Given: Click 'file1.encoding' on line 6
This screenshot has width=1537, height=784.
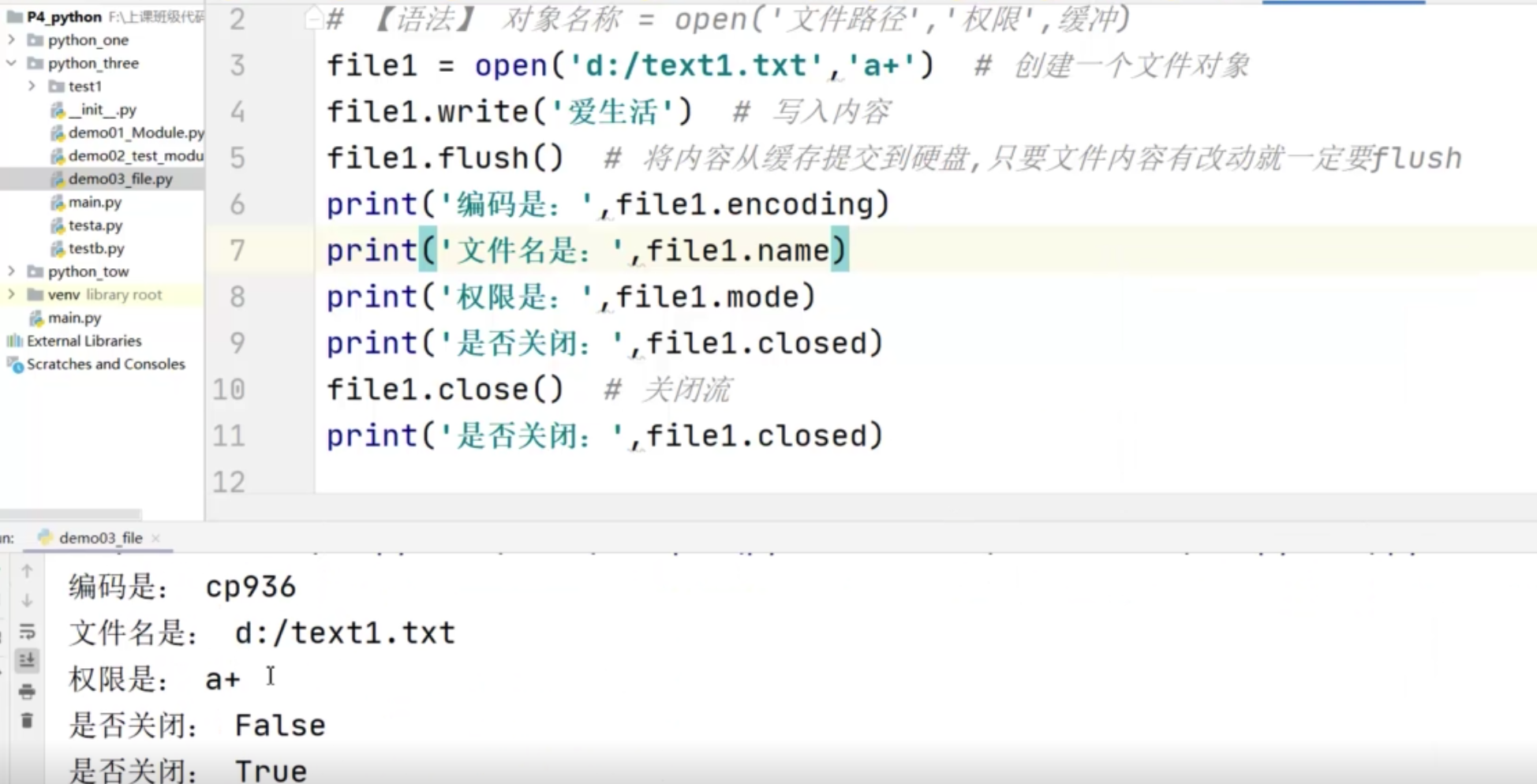Looking at the screenshot, I should pos(745,204).
